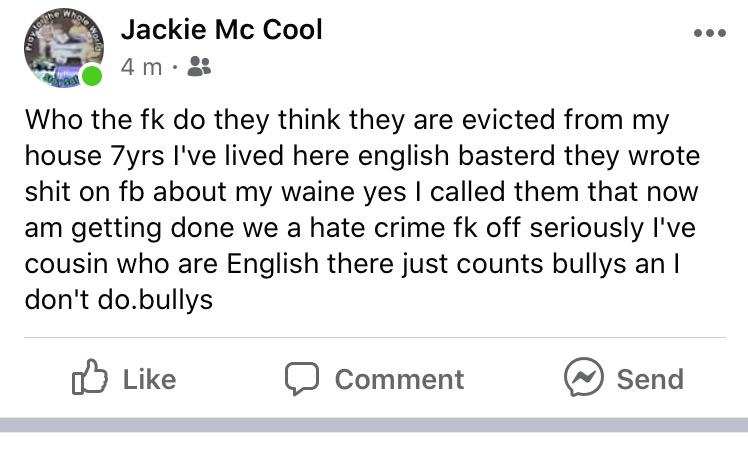Open Jackie Mc Cool's profile picture
The width and height of the screenshot is (748, 449).
(60, 50)
